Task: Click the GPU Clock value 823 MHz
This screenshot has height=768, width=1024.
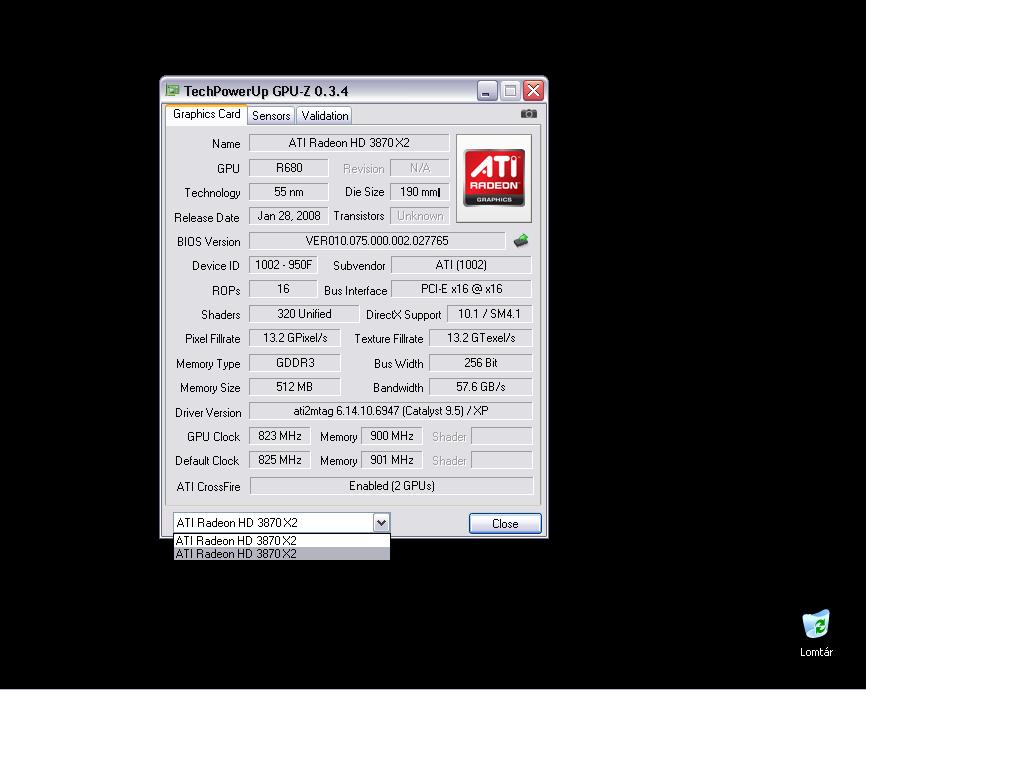Action: click(280, 436)
